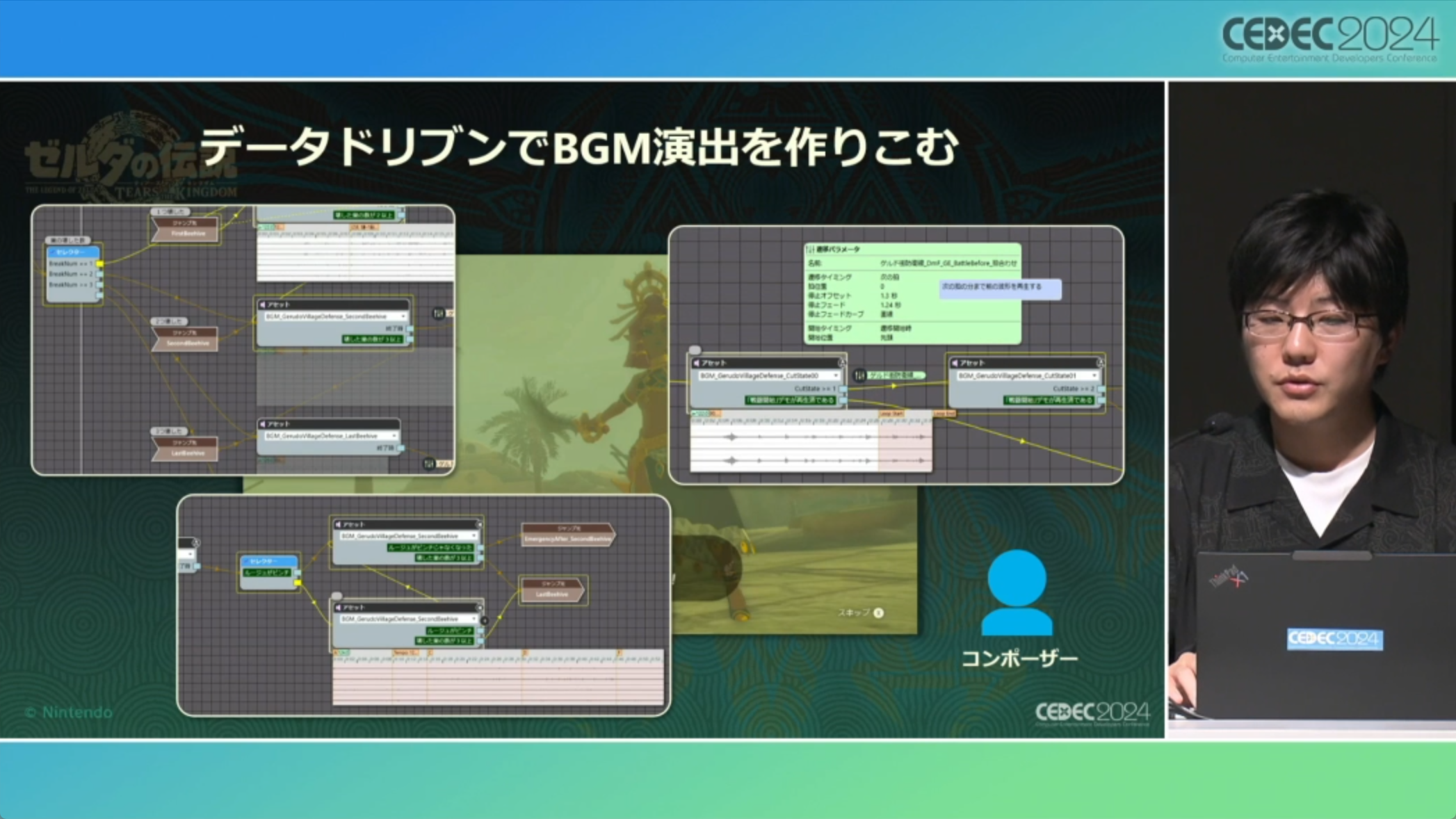This screenshot has height=819, width=1456.
Task: Click the speaker icon on the SecondBeehive asset node in the top-left graph
Action: pos(263,305)
